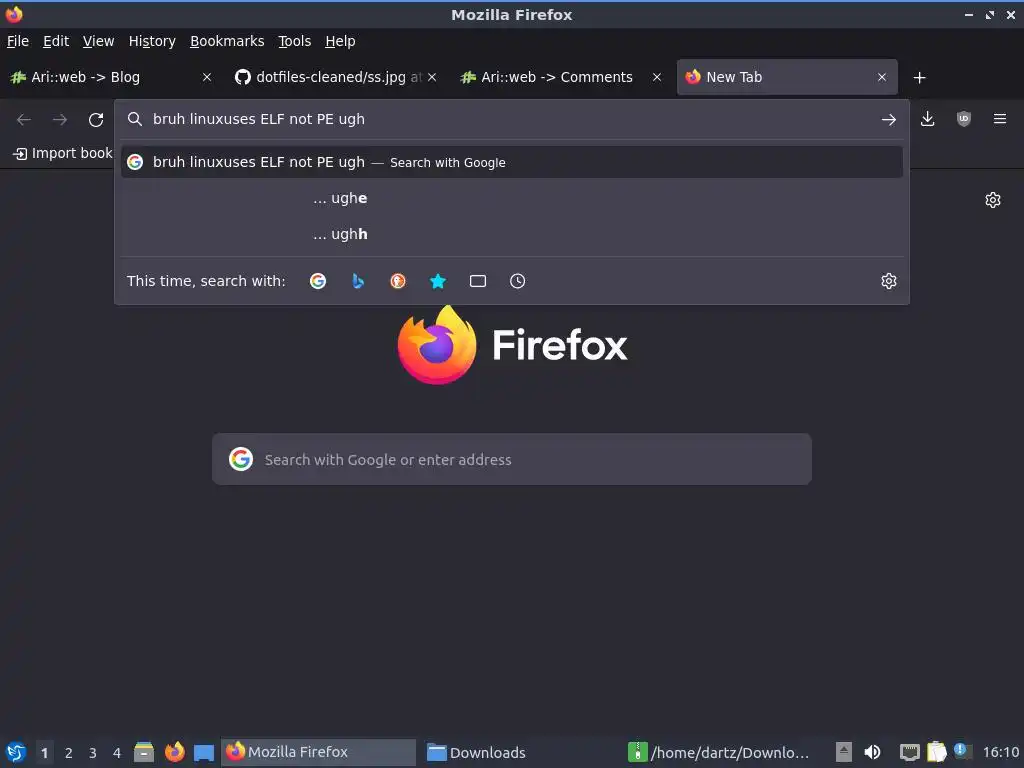Image resolution: width=1024 pixels, height=768 pixels.
Task: Open the History menu
Action: tap(152, 41)
